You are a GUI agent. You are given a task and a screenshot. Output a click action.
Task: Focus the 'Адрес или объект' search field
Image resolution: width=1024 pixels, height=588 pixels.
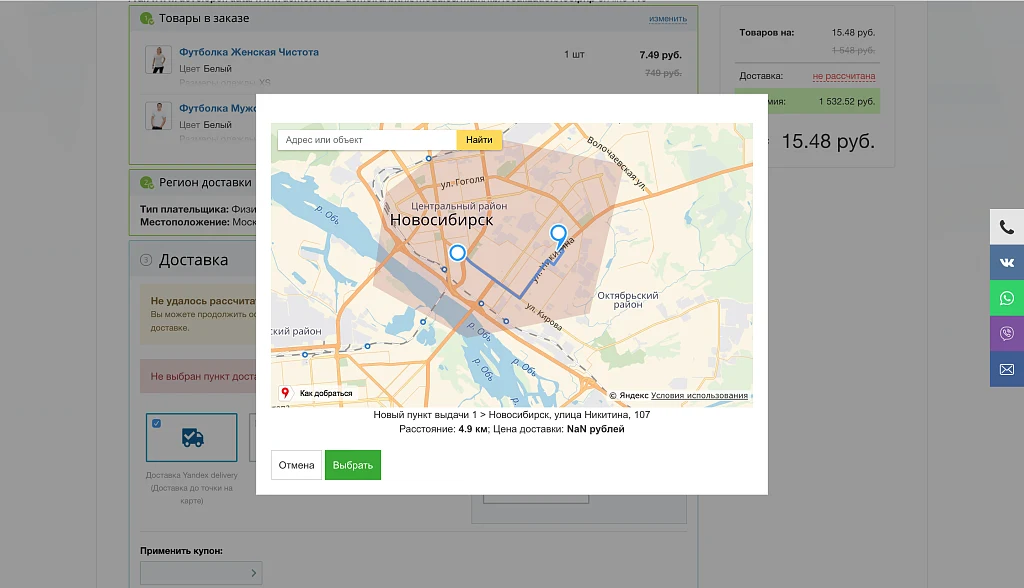point(367,140)
